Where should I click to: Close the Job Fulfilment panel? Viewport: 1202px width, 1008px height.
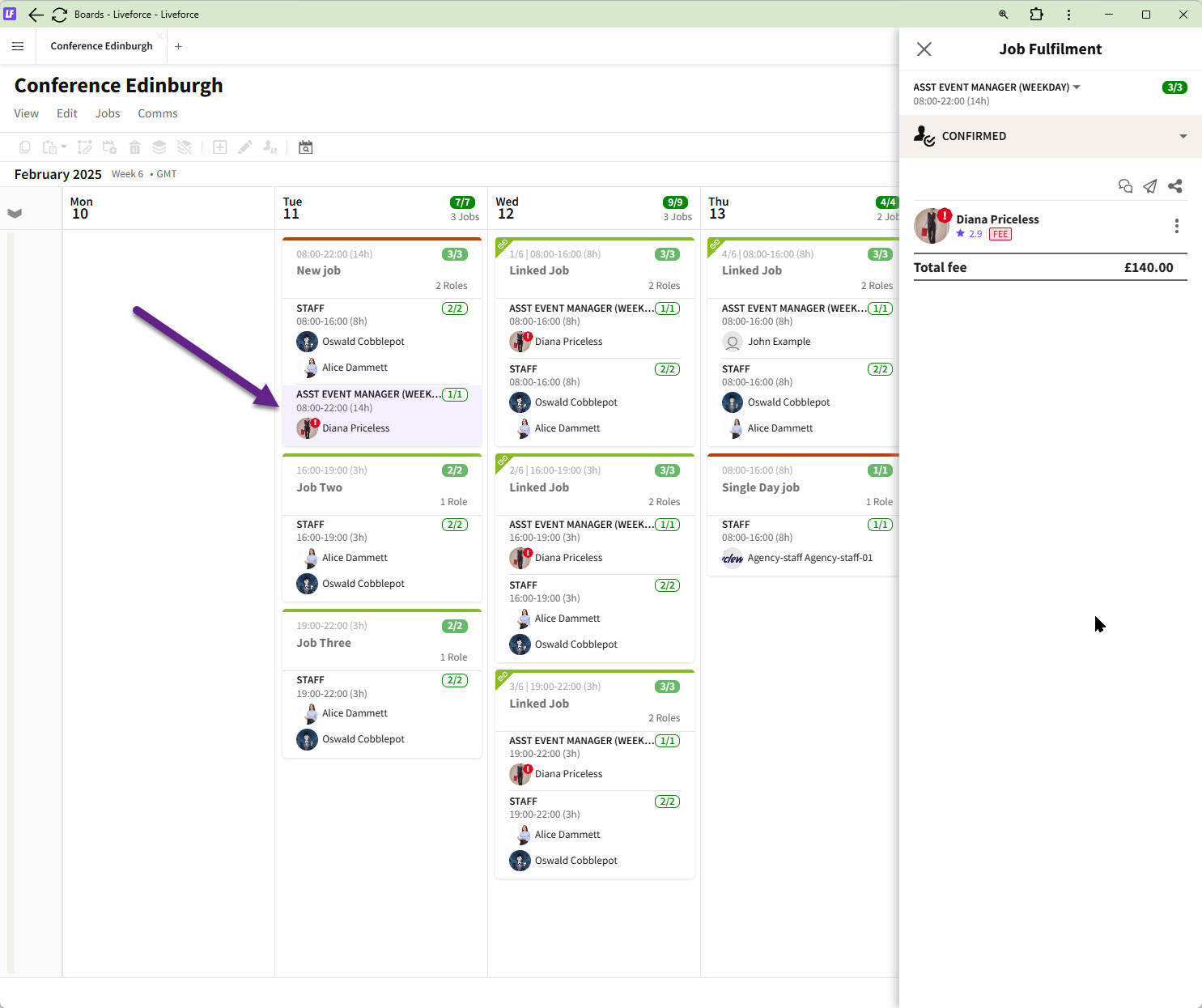924,49
